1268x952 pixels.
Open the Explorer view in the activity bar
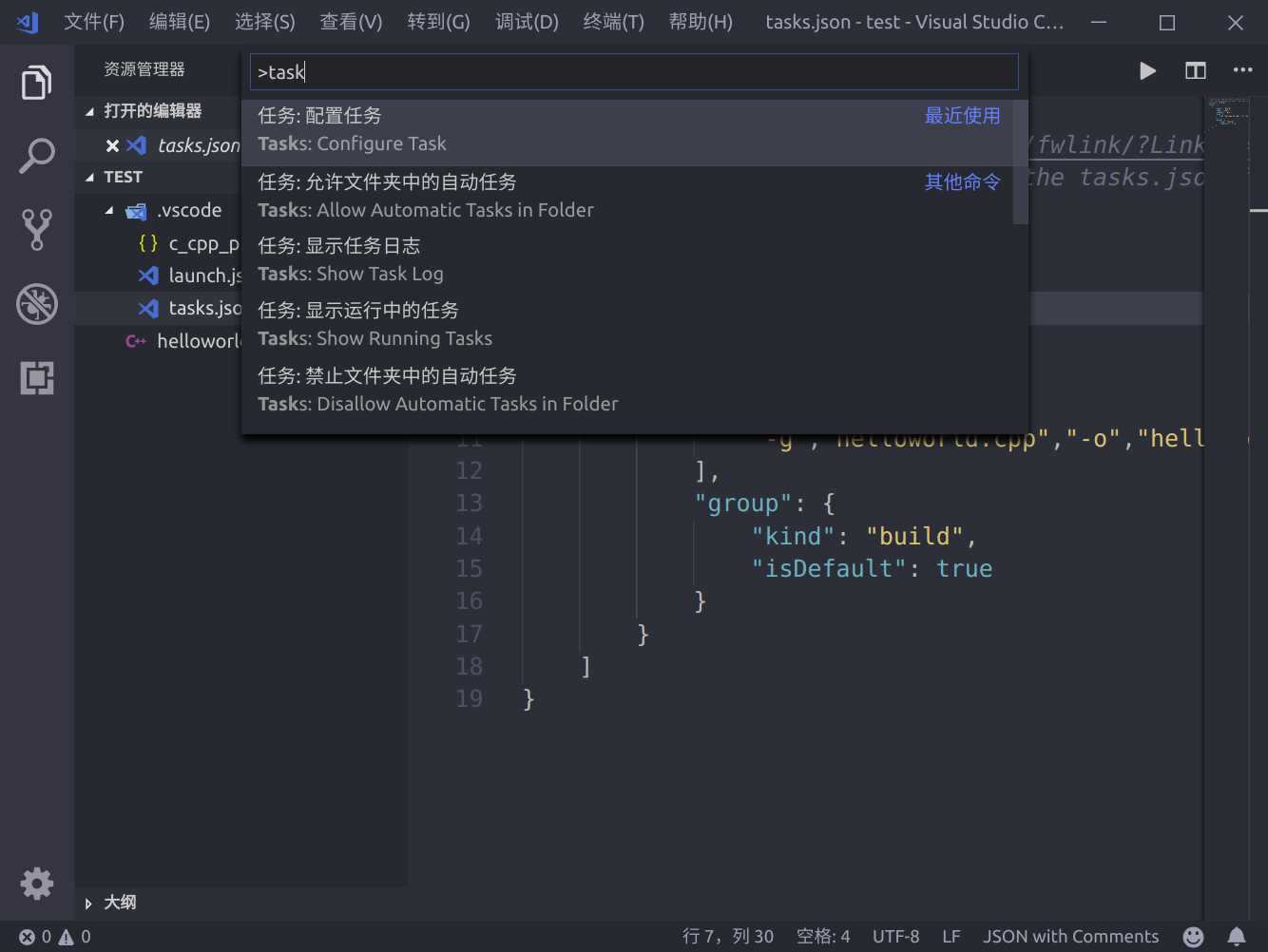pyautogui.click(x=37, y=83)
